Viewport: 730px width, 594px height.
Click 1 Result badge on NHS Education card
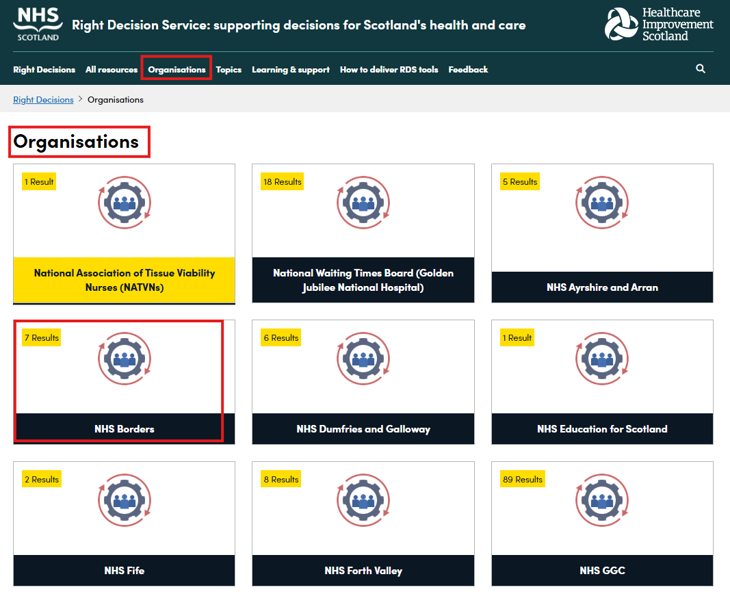[517, 338]
